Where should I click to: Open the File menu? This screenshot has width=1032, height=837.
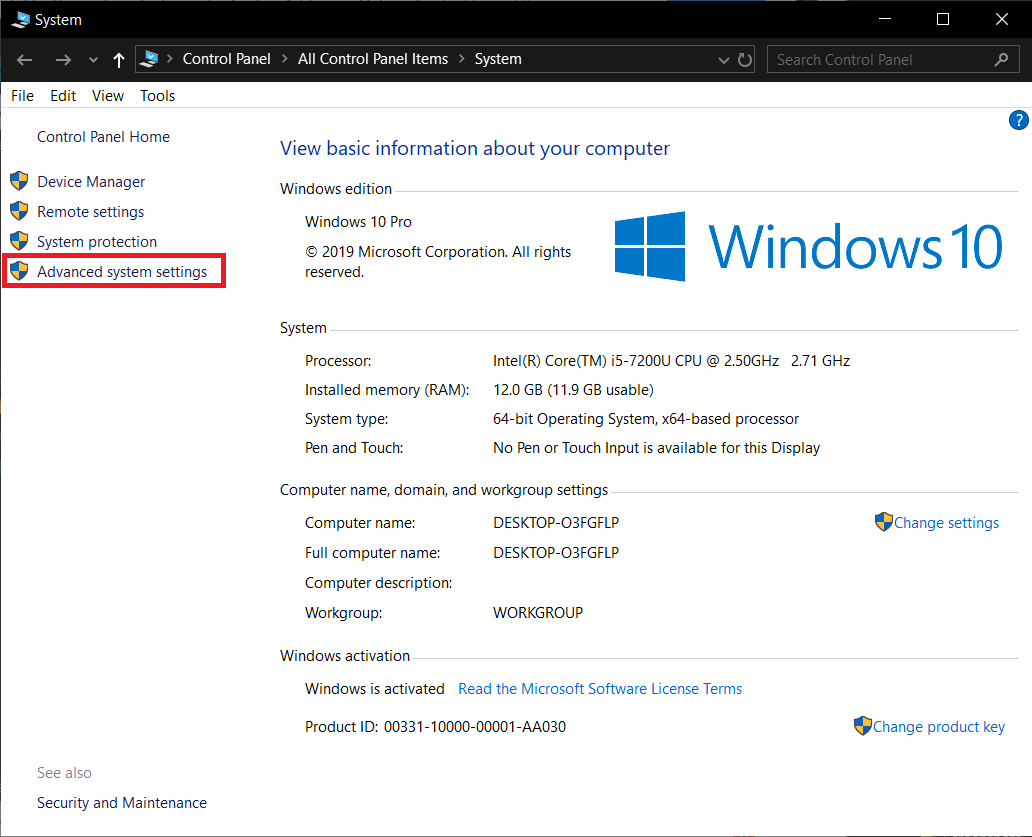21,95
